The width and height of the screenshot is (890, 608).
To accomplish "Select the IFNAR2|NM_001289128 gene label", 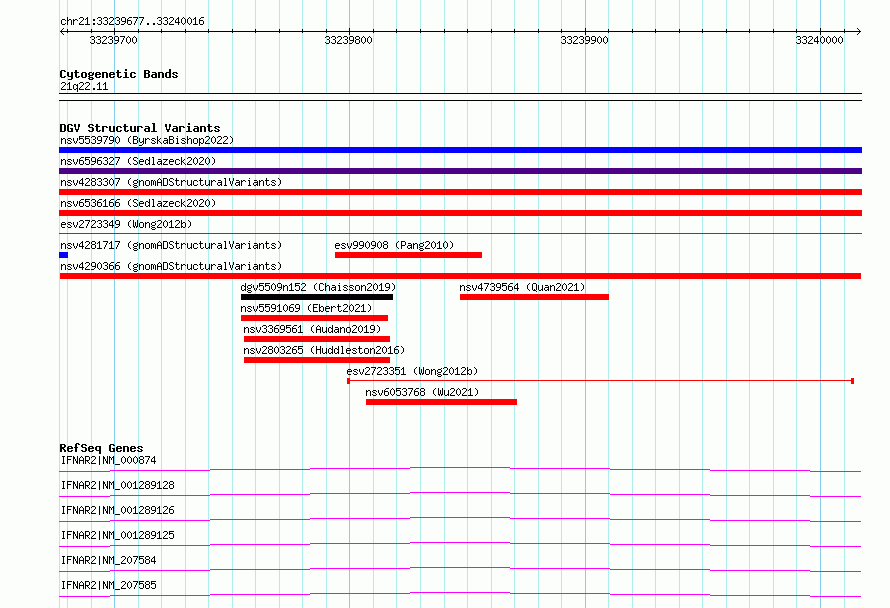I will tap(117, 485).
